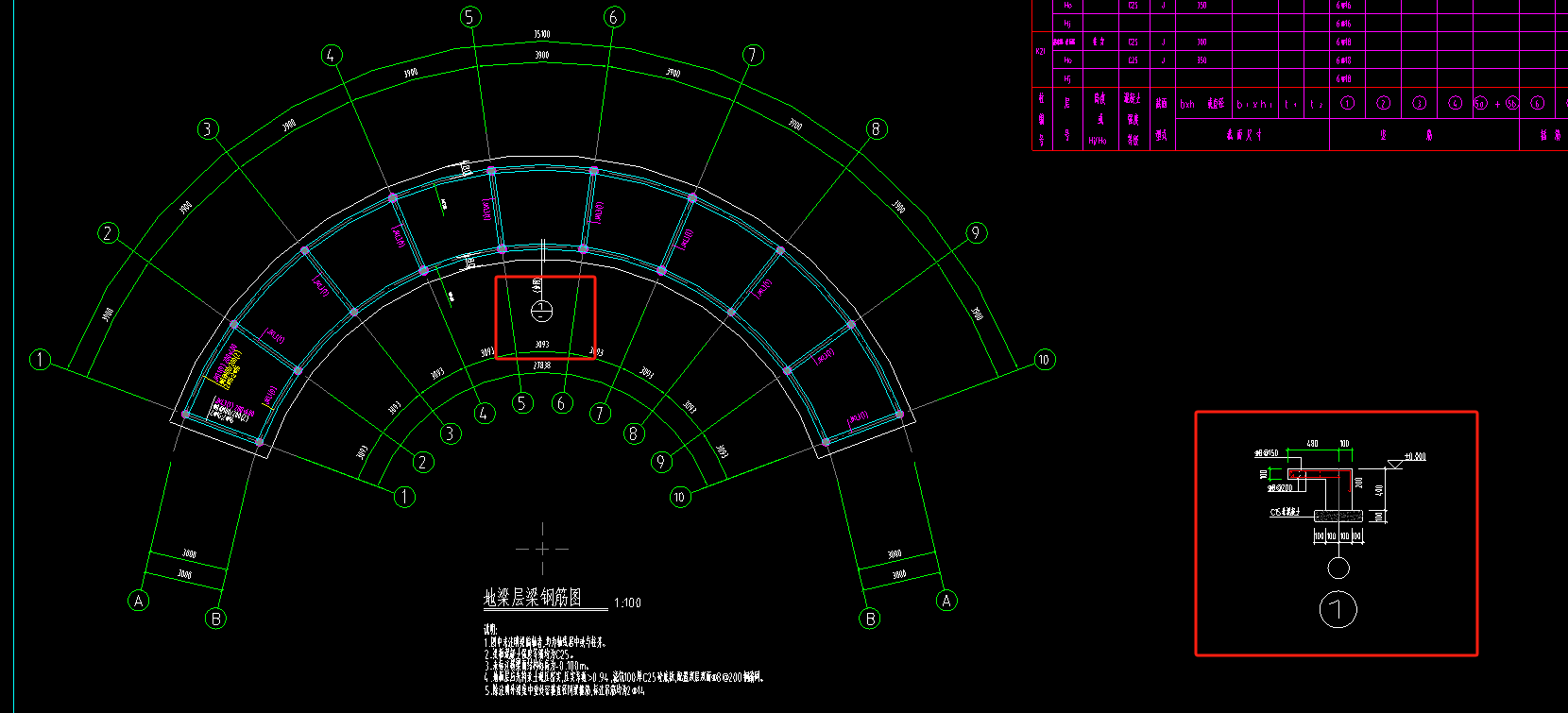Select axis bubble A on the left leg
Viewport: 1568px width, 713px height.
tap(139, 601)
